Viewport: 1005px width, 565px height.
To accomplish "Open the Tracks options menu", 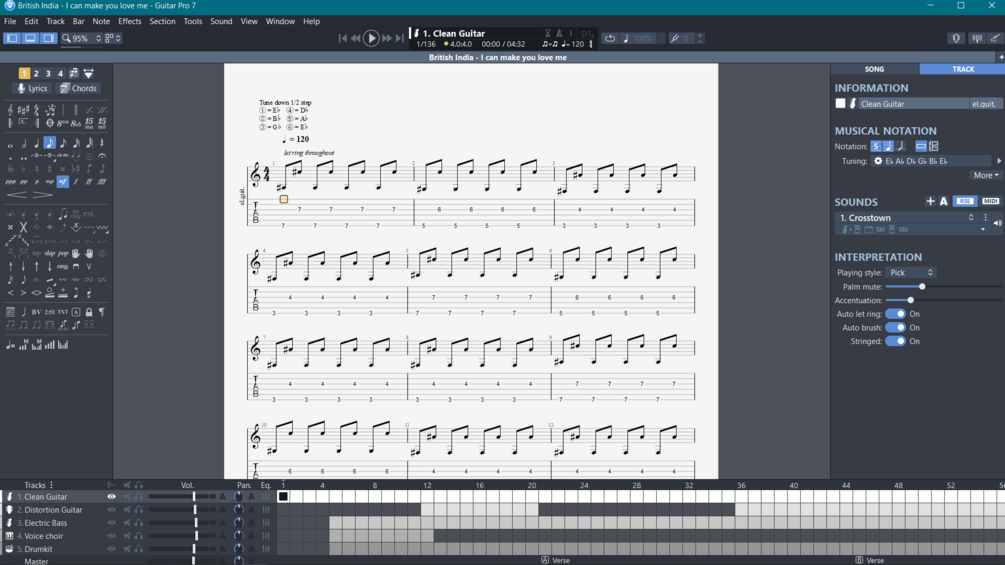I will pos(51,485).
